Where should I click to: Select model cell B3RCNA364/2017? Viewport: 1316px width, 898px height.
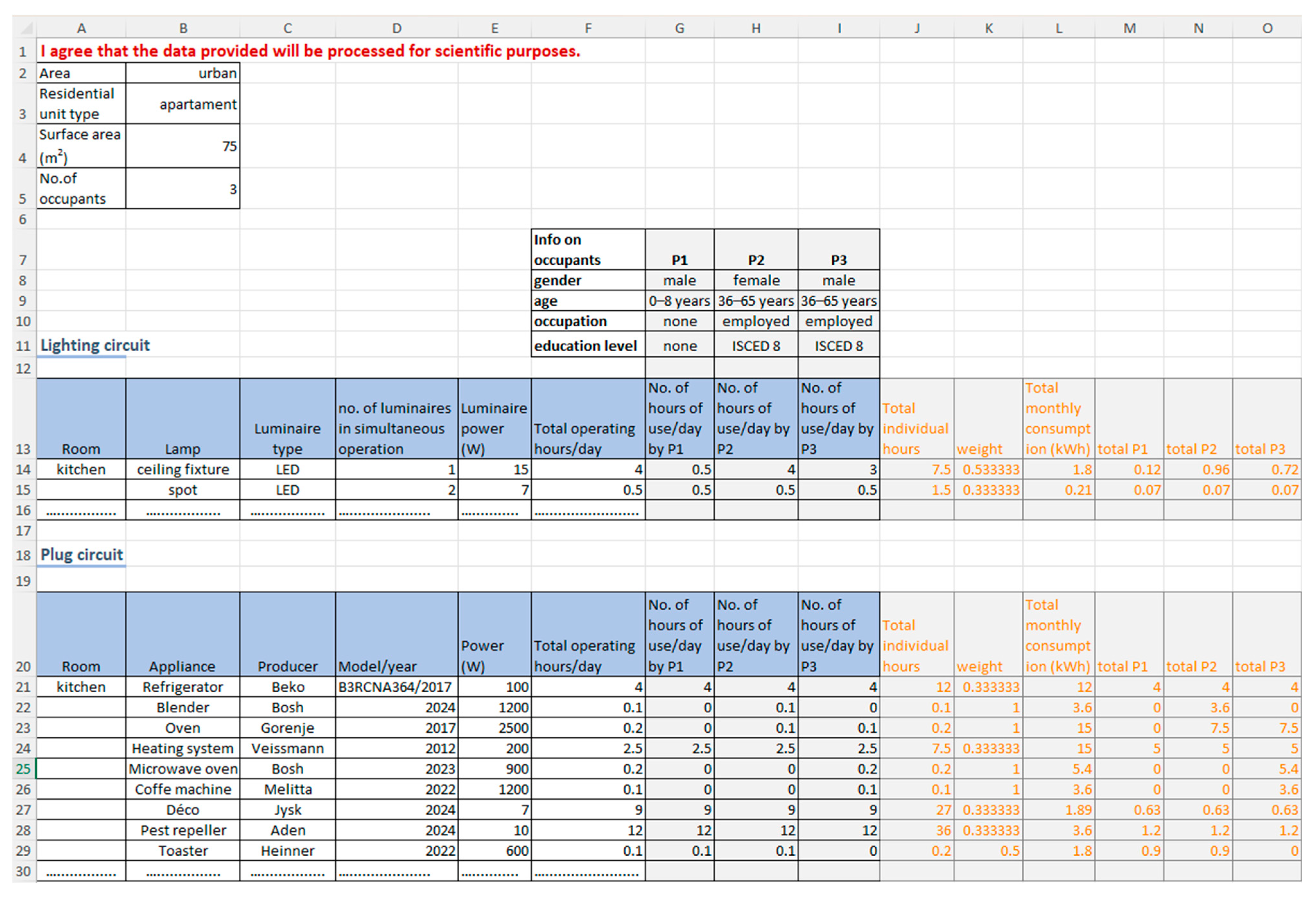click(x=396, y=687)
